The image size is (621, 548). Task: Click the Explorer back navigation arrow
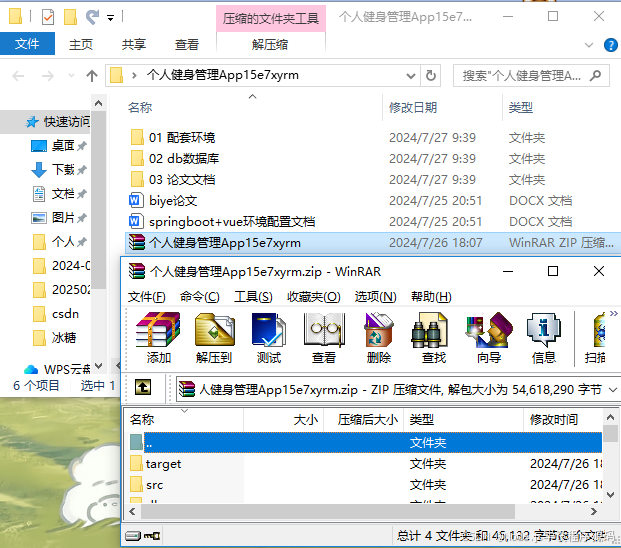(18, 75)
